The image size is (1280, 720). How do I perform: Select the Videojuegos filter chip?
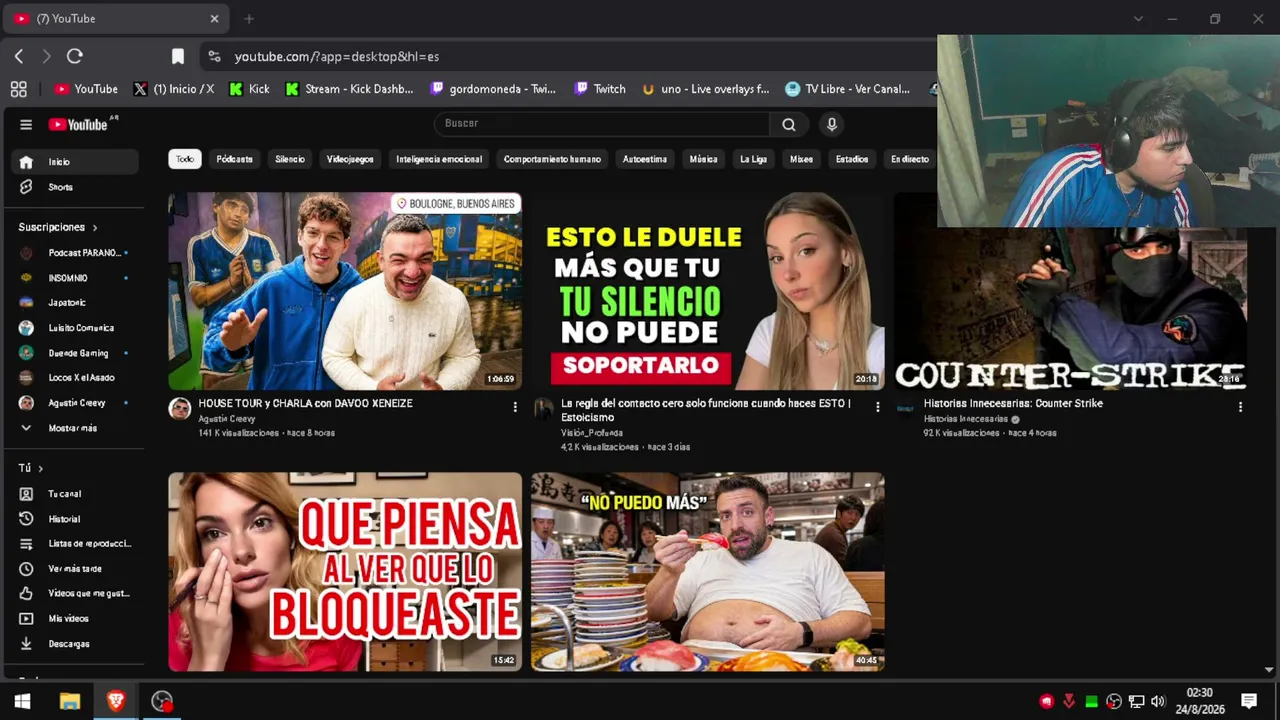tap(350, 159)
